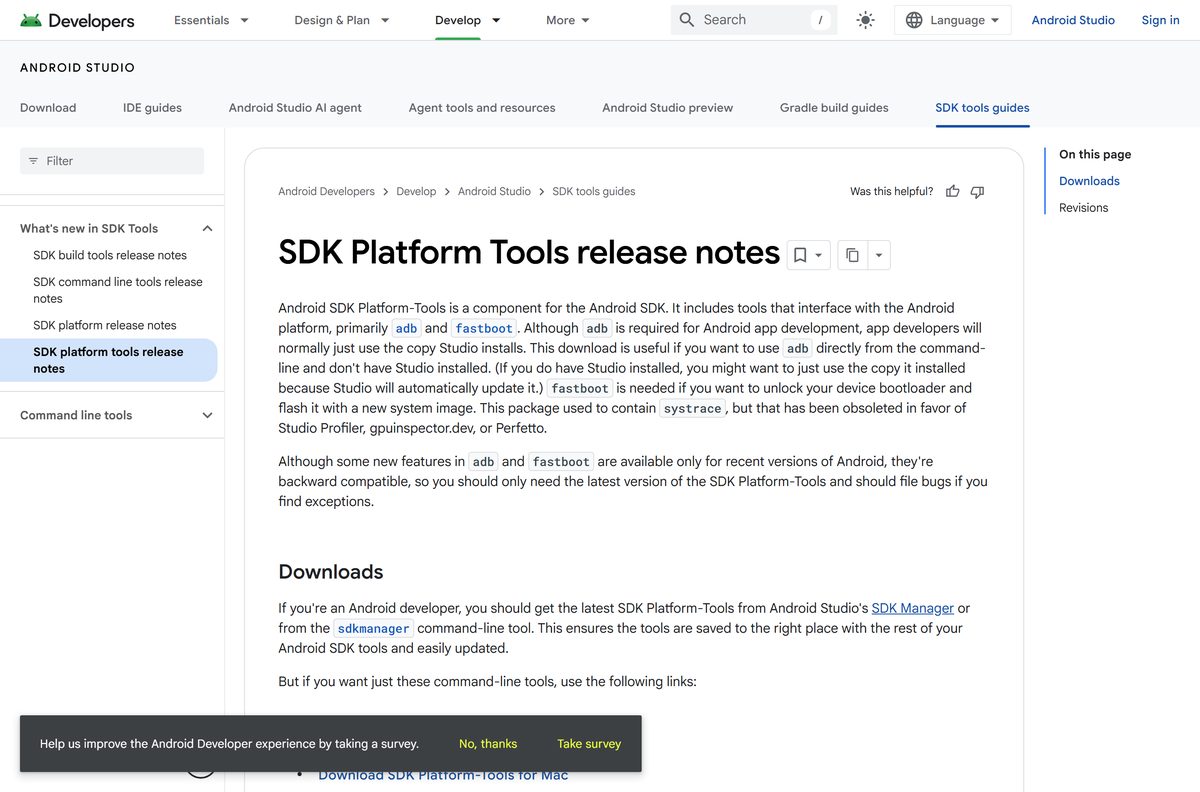This screenshot has width=1200, height=792.
Task: Open SDK command line tools release notes
Action: pyautogui.click(x=118, y=290)
